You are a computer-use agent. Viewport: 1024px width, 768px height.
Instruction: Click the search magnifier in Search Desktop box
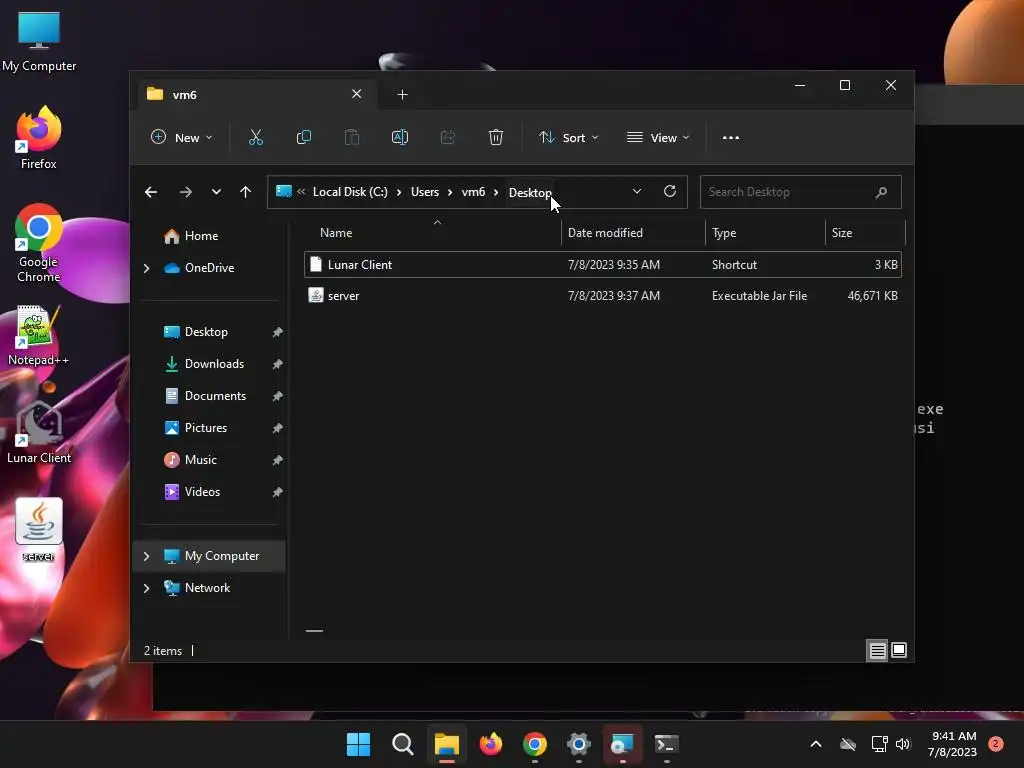pos(881,192)
